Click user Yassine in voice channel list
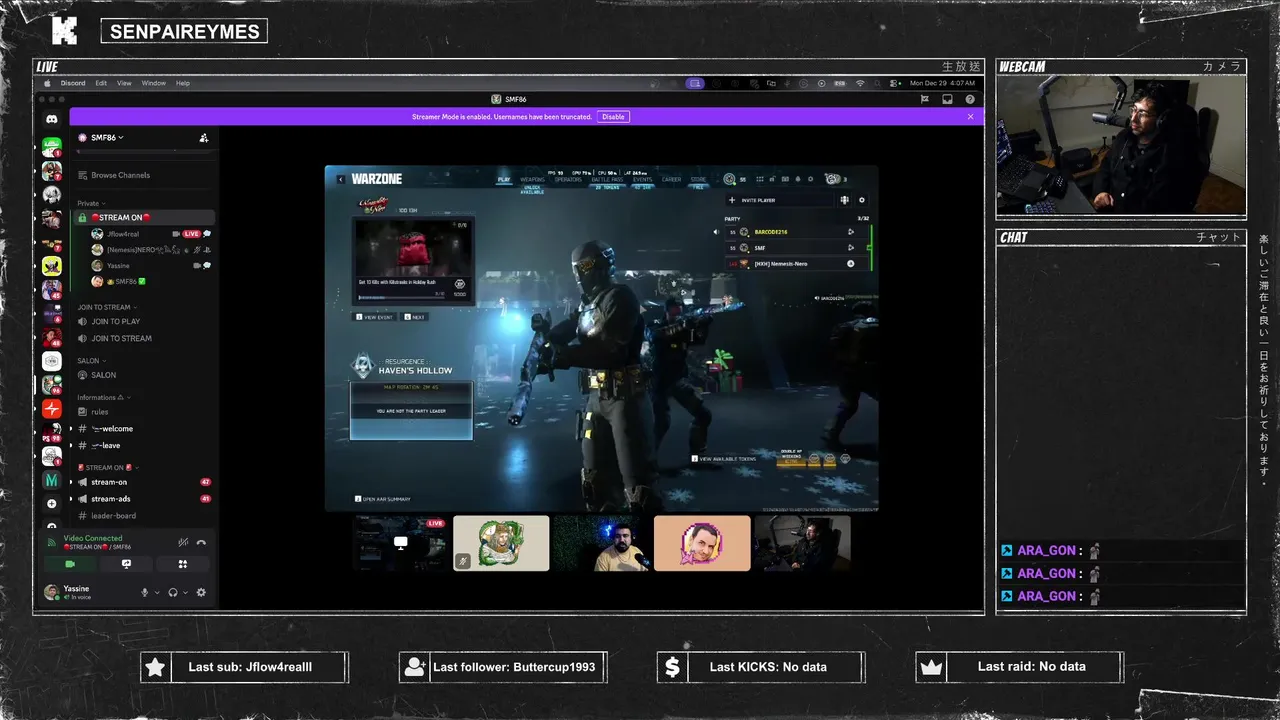The image size is (1280, 720). click(x=118, y=266)
